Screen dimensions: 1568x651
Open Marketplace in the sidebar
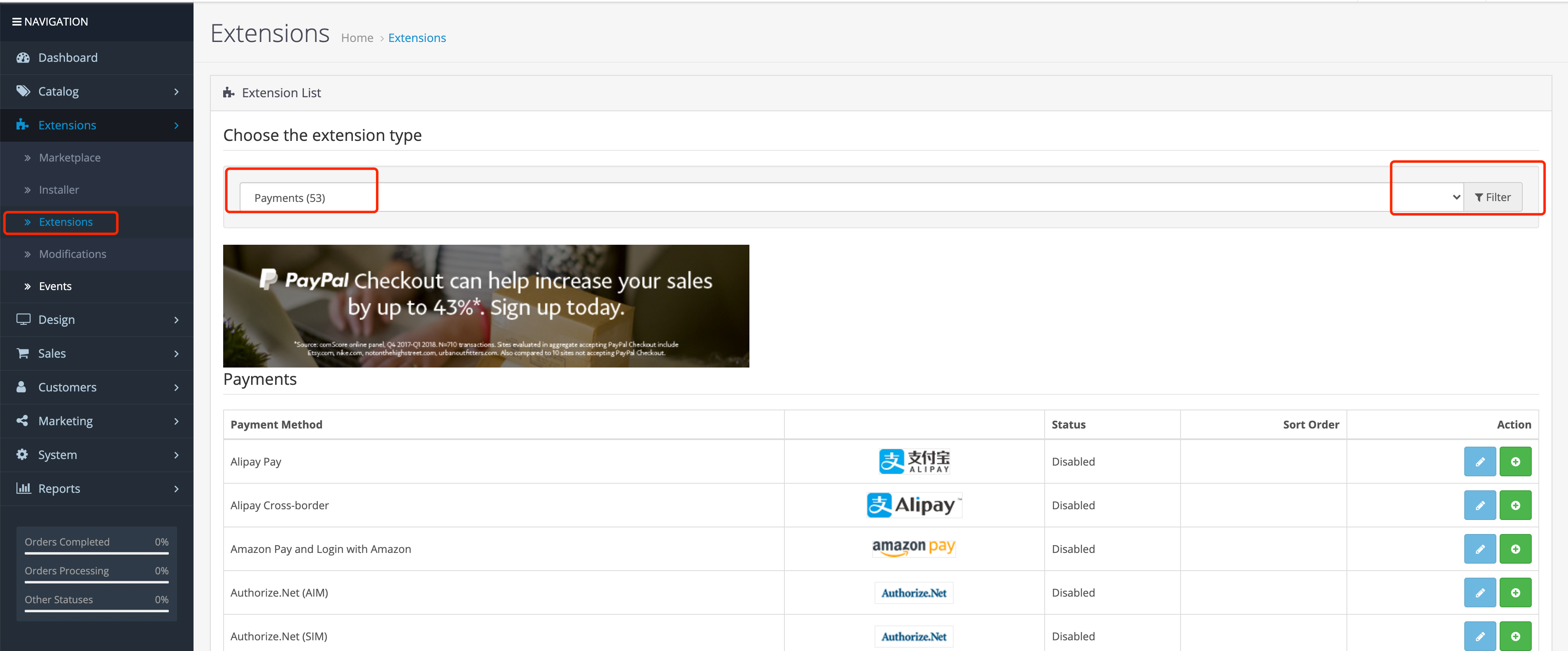click(70, 158)
